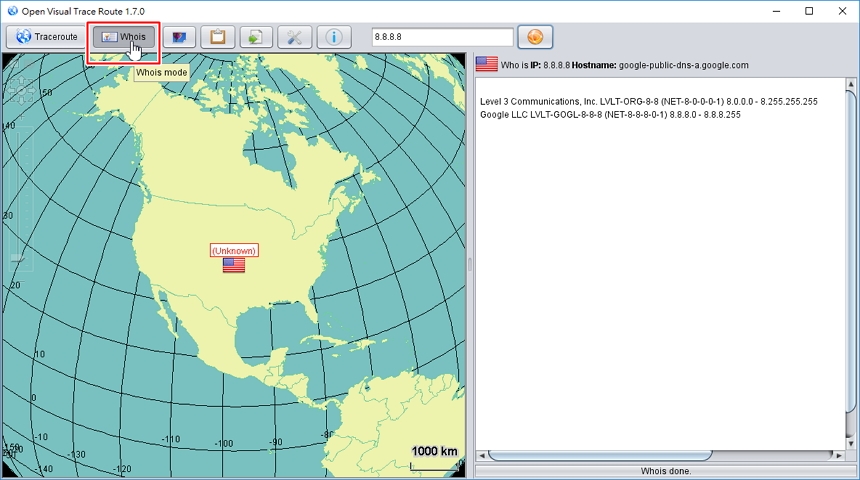Click the export toolbar icon

(x=256, y=37)
